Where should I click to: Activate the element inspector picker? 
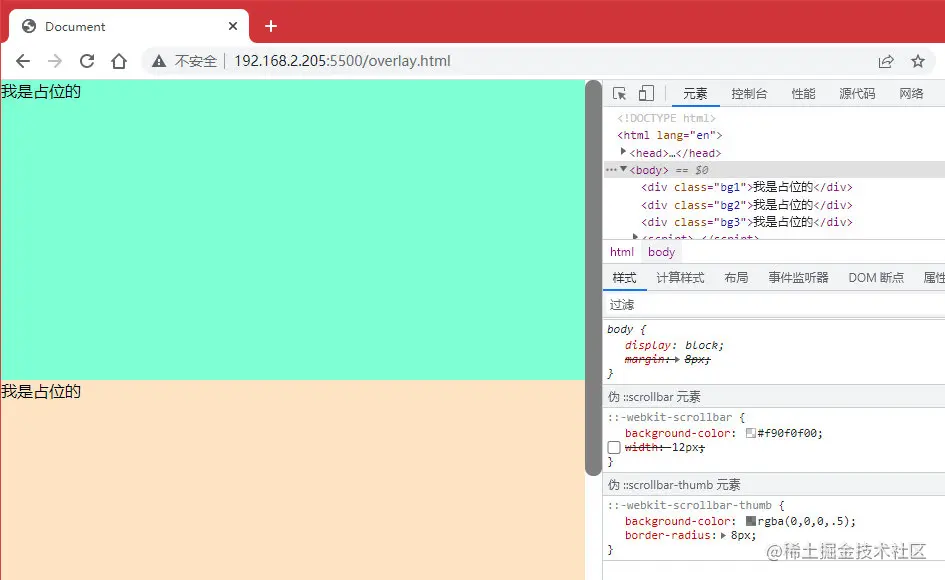(x=620, y=93)
